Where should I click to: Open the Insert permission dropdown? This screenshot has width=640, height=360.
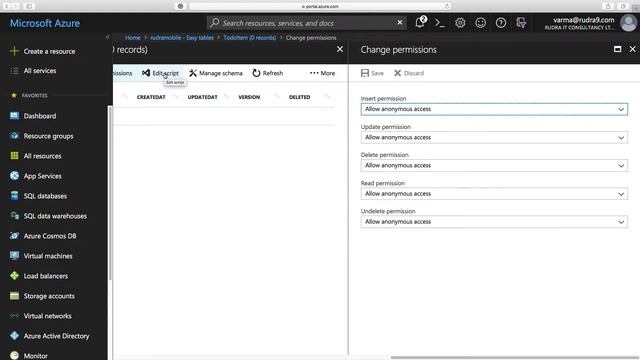494,109
